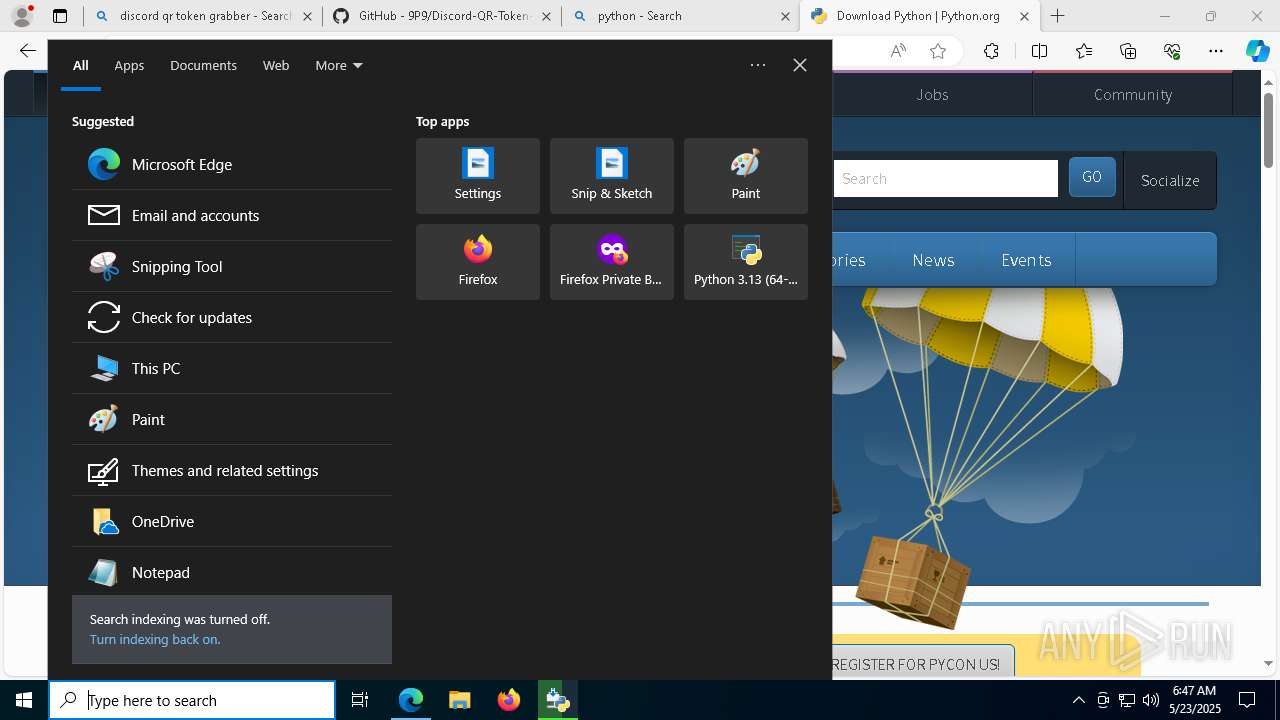Launch Paint from the Suggested list
This screenshot has width=1280, height=720.
pos(232,419)
